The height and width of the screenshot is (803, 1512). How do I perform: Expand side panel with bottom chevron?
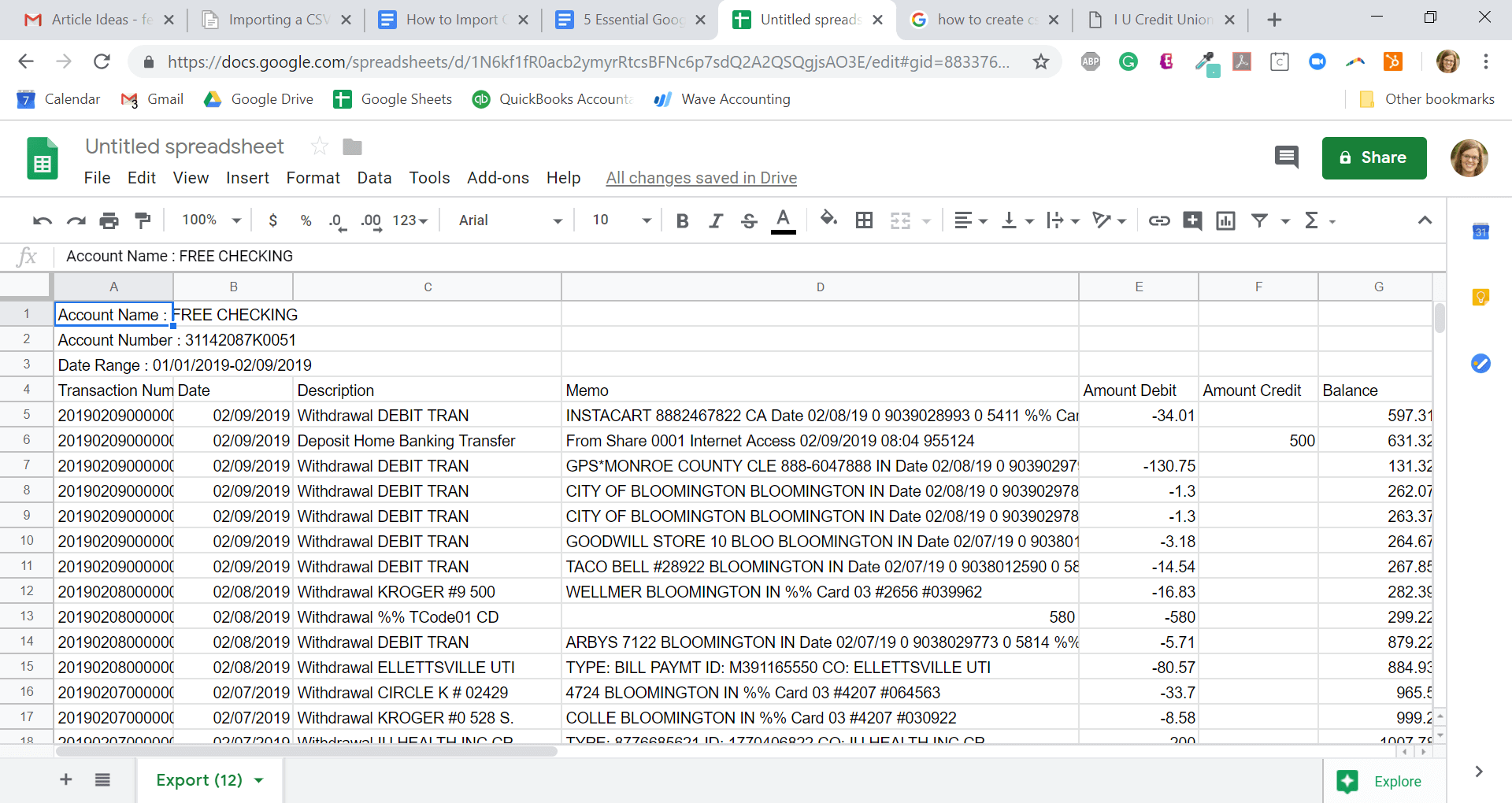pyautogui.click(x=1478, y=772)
